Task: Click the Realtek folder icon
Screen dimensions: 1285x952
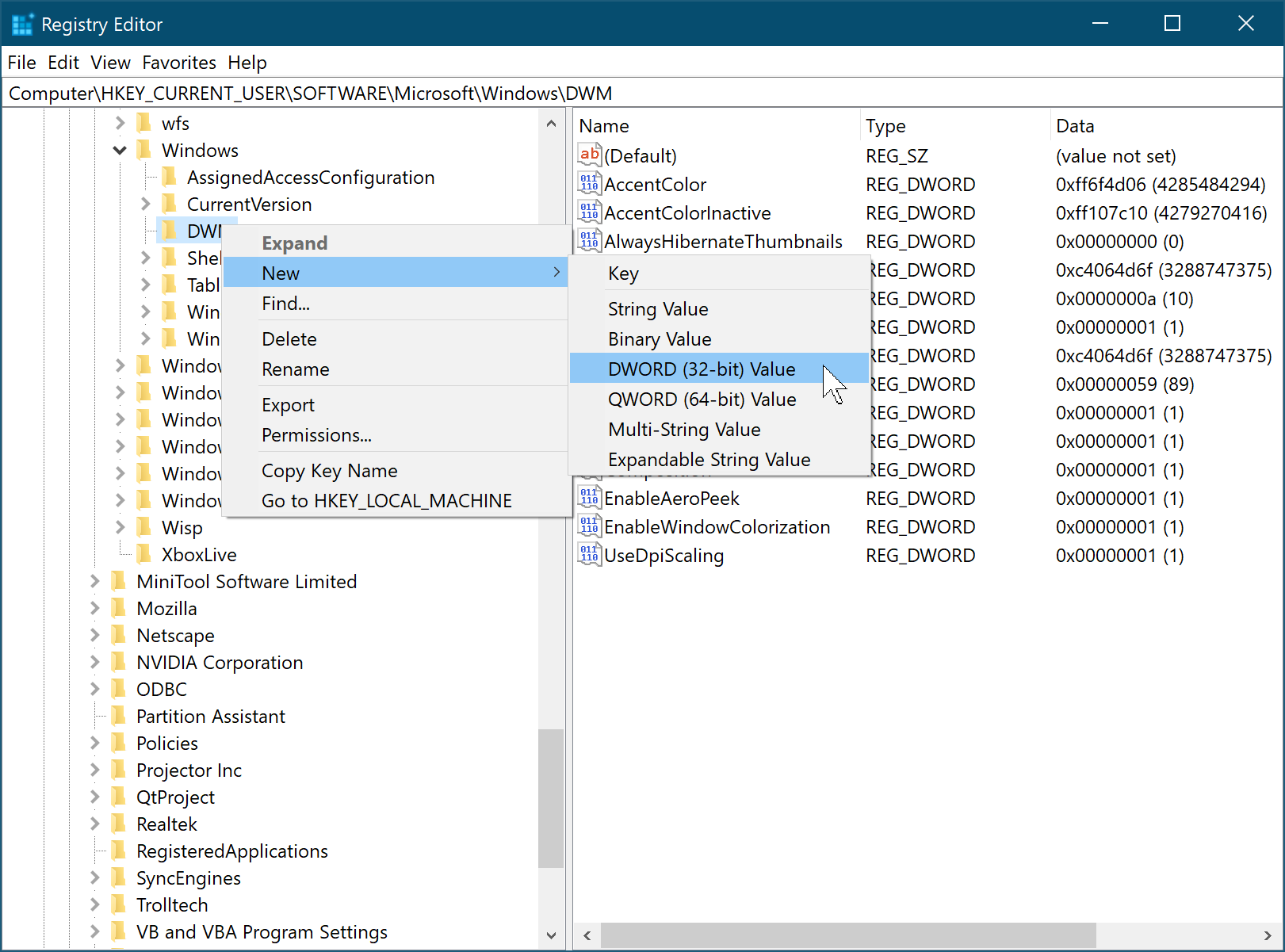Action: coord(119,824)
